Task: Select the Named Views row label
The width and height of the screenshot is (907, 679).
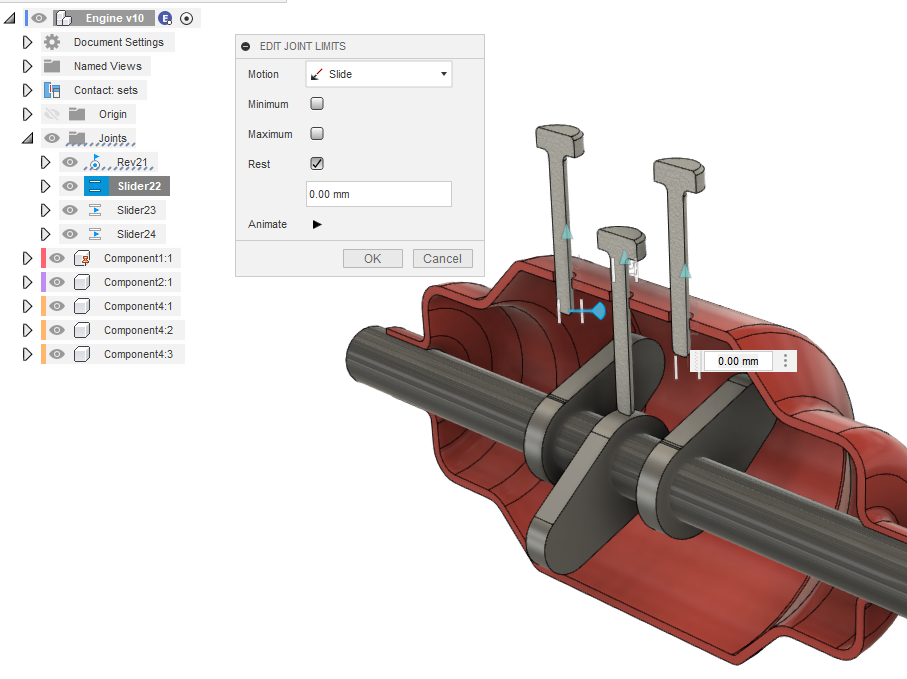Action: [x=108, y=66]
